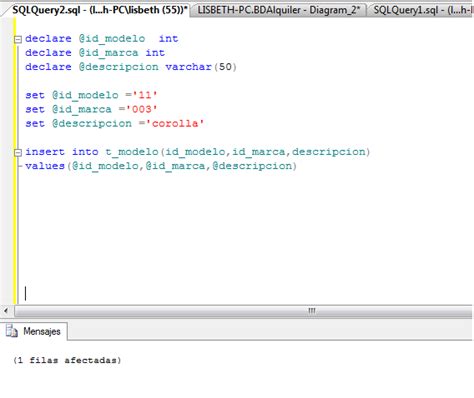Viewport: 474px width, 398px height.
Task: Place cursor at the blinking empty editor line
Action: [26, 294]
